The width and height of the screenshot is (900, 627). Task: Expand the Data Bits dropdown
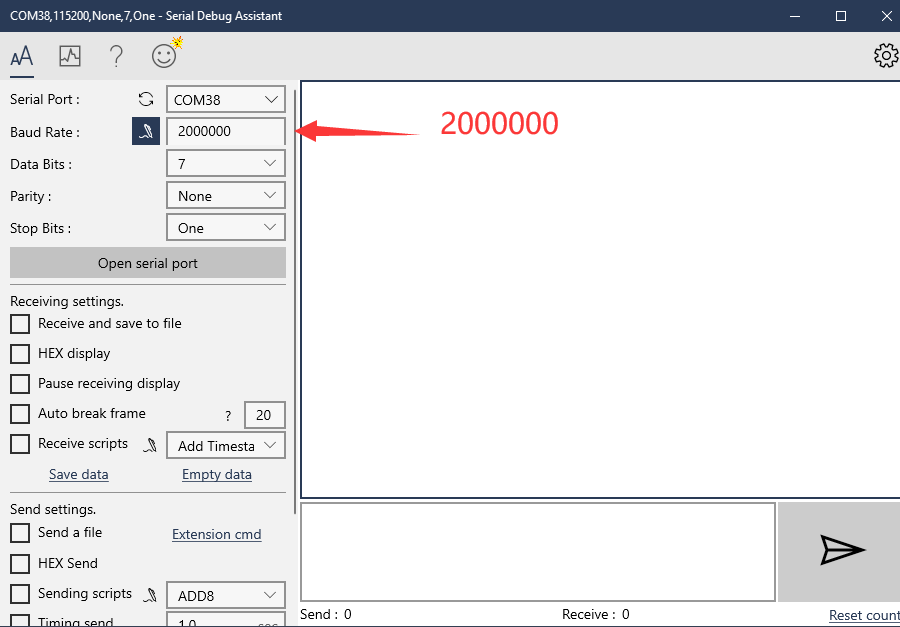pos(226,164)
